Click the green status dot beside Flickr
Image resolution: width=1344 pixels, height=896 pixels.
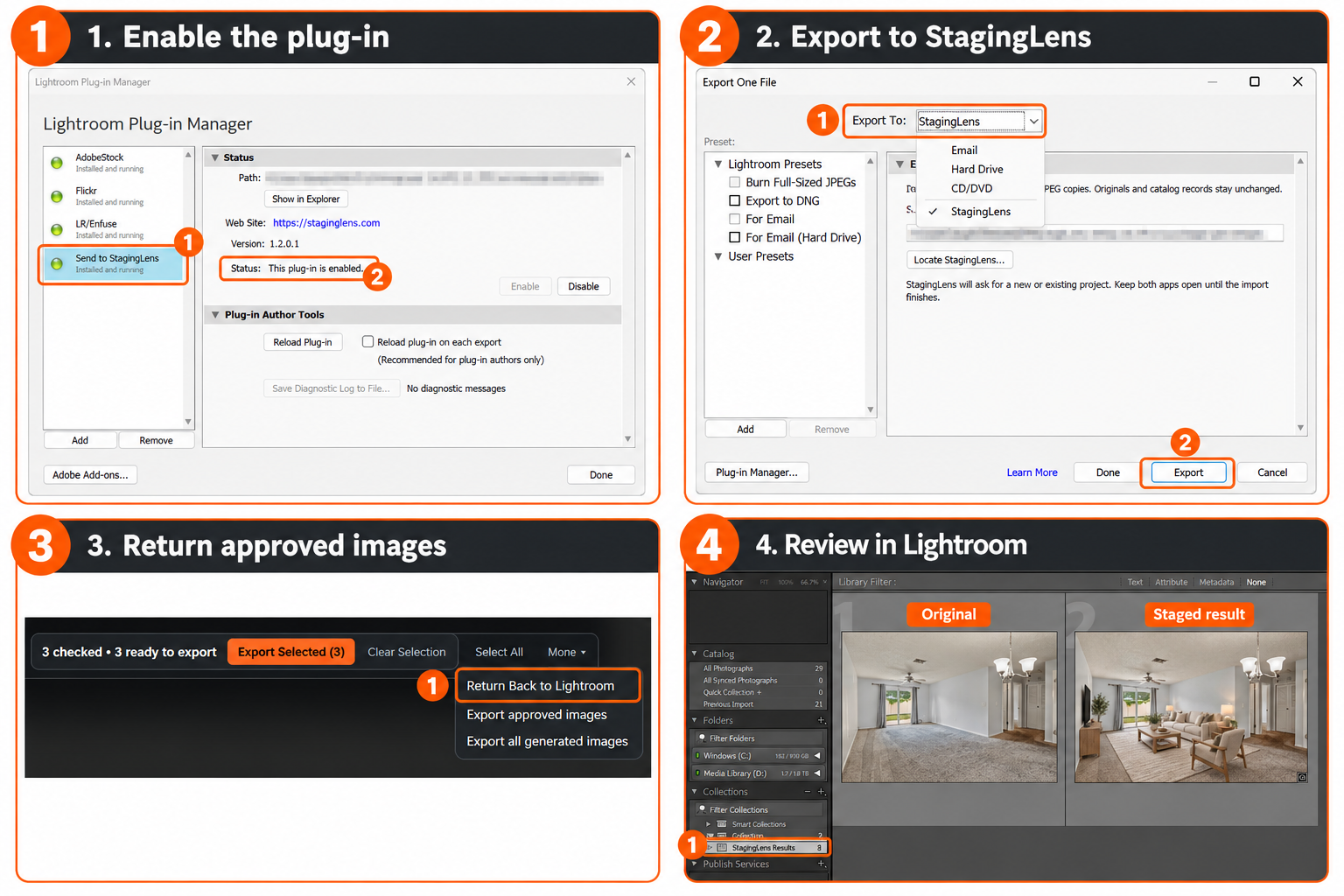(57, 196)
